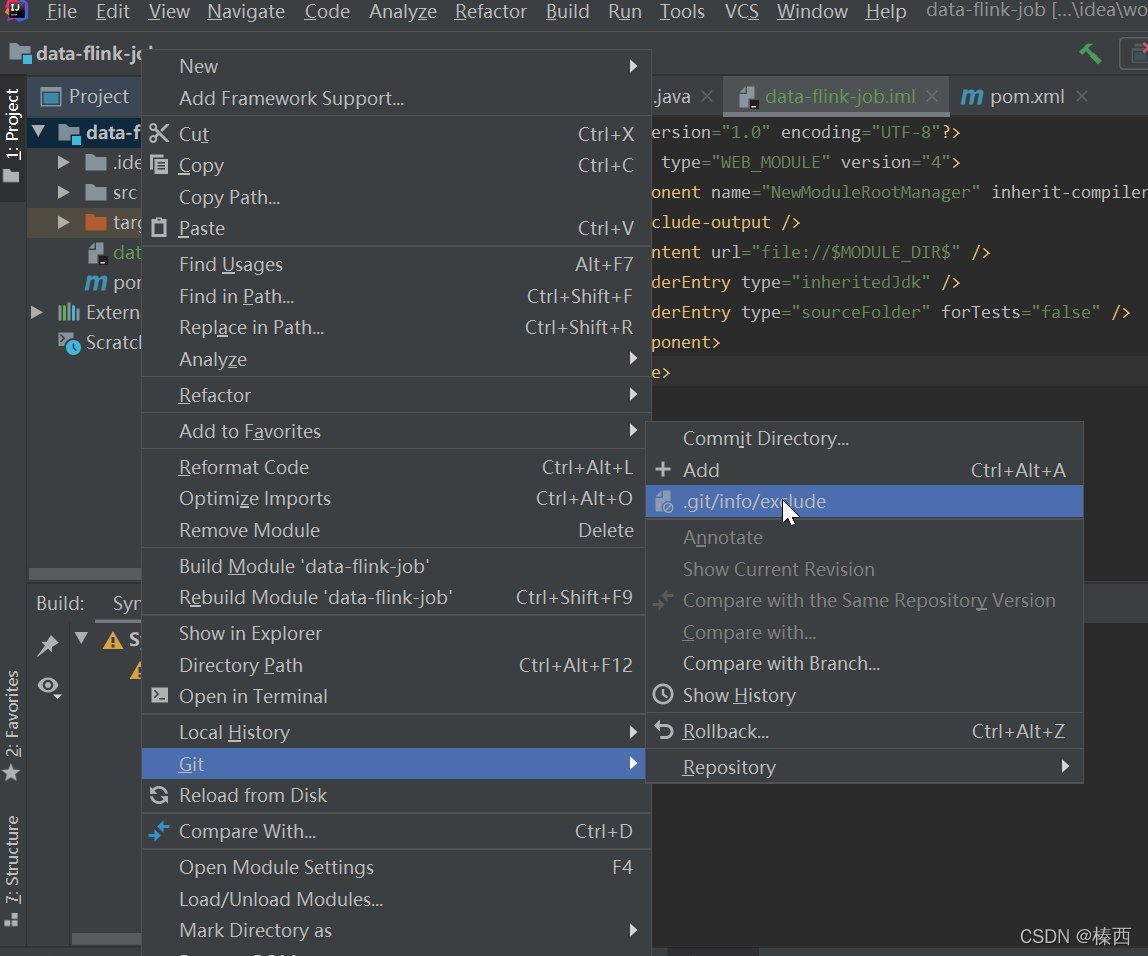Choose Commit Directory... option
Image resolution: width=1148 pixels, height=956 pixels.
point(765,438)
